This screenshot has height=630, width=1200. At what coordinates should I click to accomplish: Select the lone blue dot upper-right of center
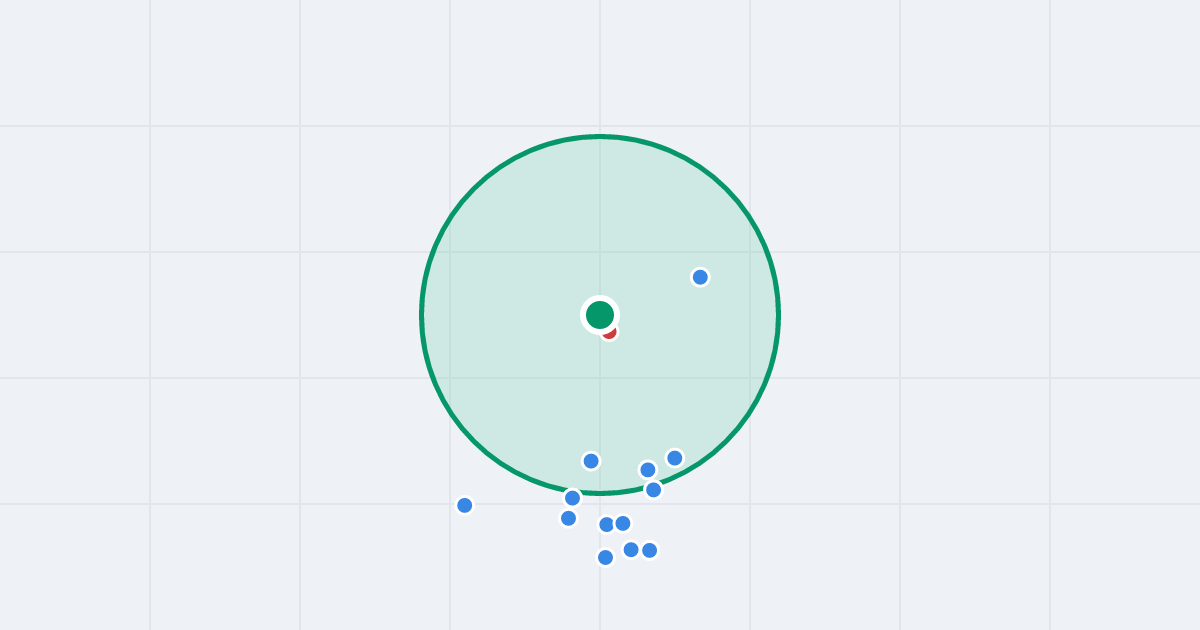tap(700, 277)
